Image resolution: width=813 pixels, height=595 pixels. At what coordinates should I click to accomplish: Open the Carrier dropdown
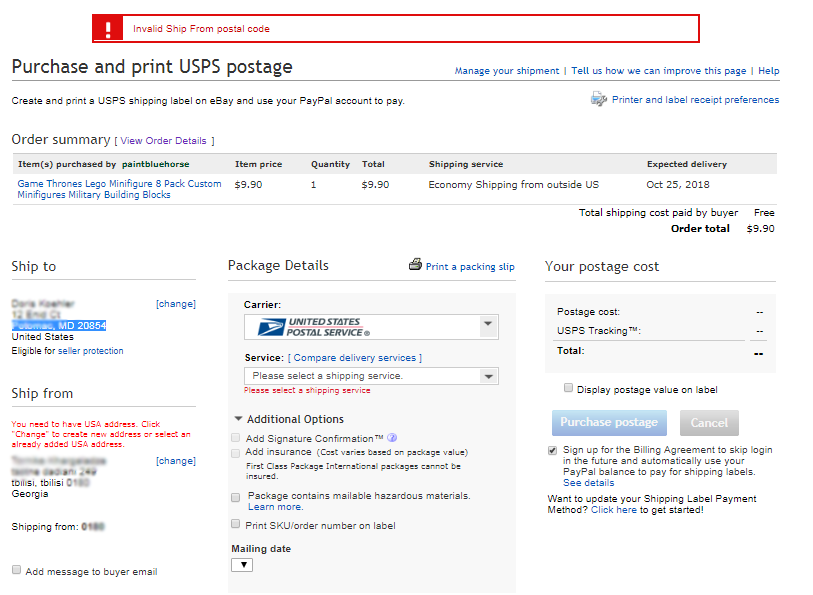pos(371,327)
